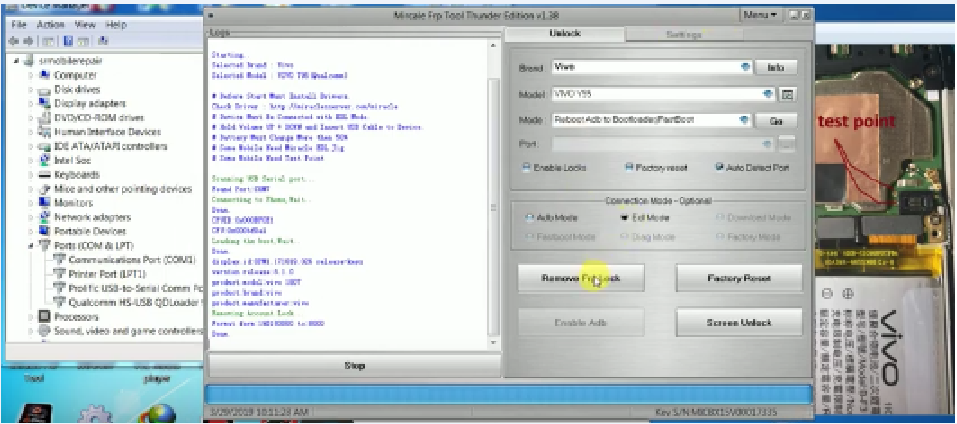This screenshot has width=957, height=424.
Task: Select the Keyboards icon in device tree
Action: [x=44, y=174]
